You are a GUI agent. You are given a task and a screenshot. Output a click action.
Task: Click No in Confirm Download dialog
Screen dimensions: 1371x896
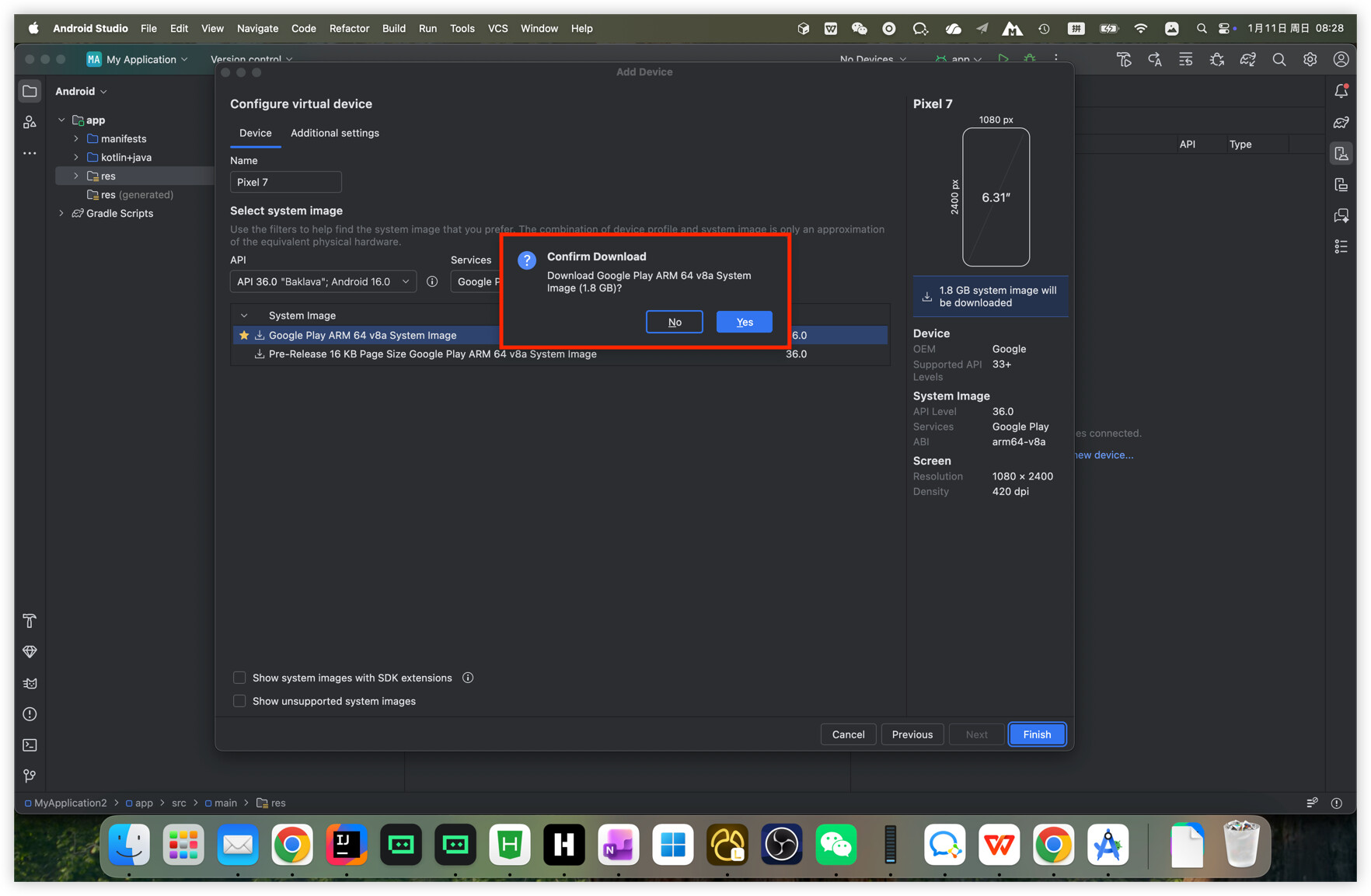pyautogui.click(x=674, y=322)
